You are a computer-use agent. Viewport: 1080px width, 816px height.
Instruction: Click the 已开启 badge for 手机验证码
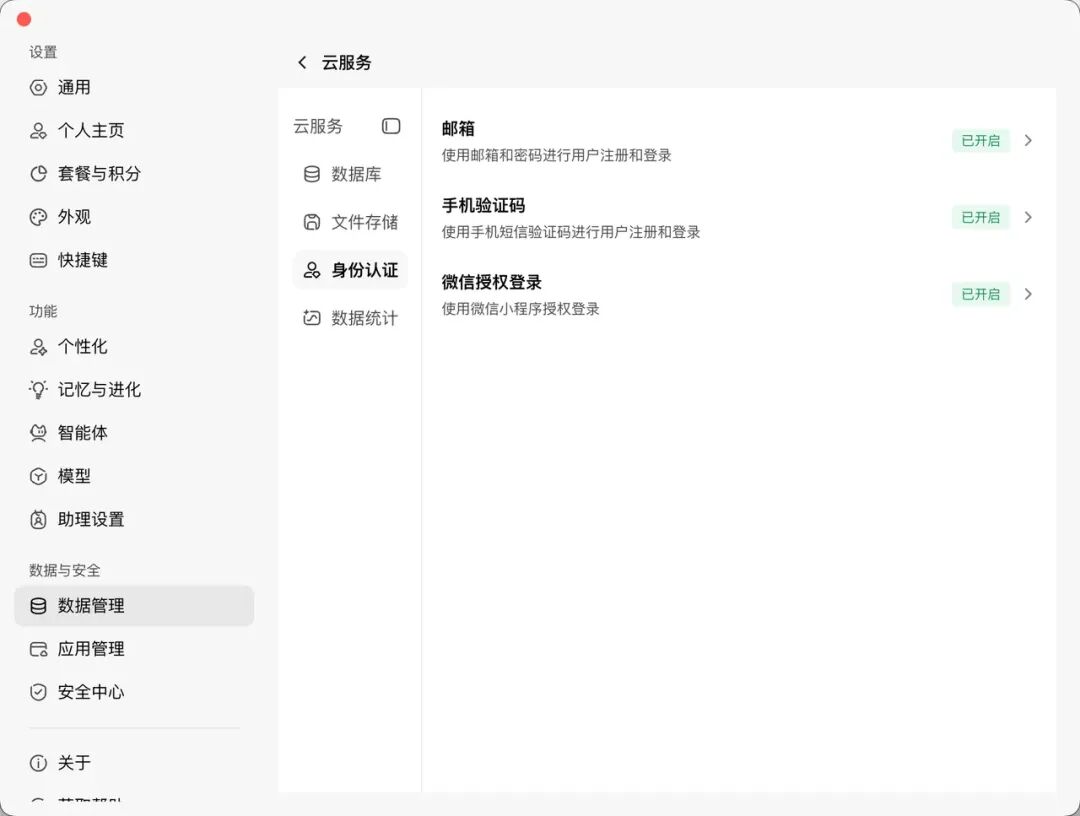coord(981,218)
